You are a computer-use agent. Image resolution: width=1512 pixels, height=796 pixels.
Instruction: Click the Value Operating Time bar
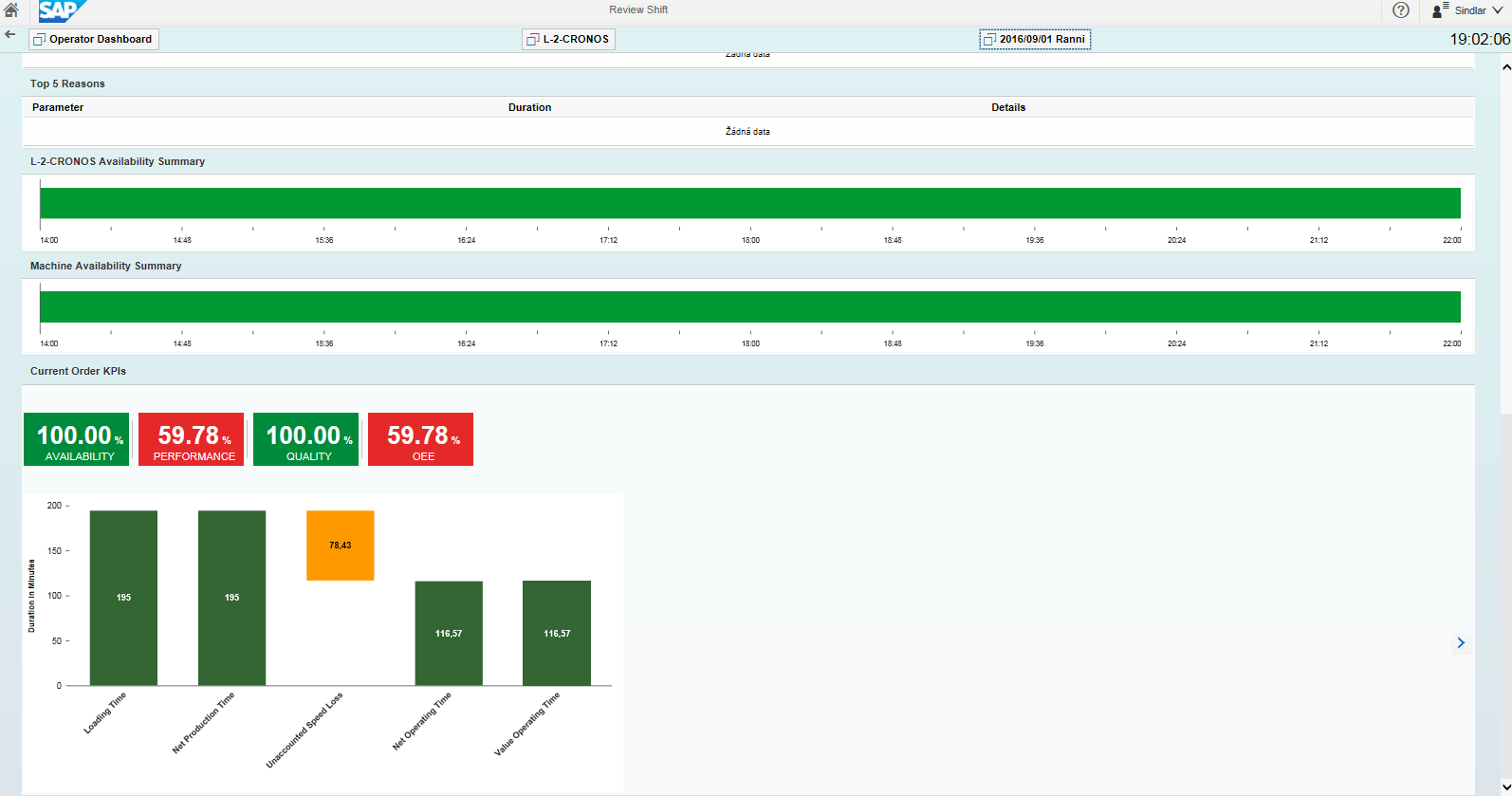[557, 633]
